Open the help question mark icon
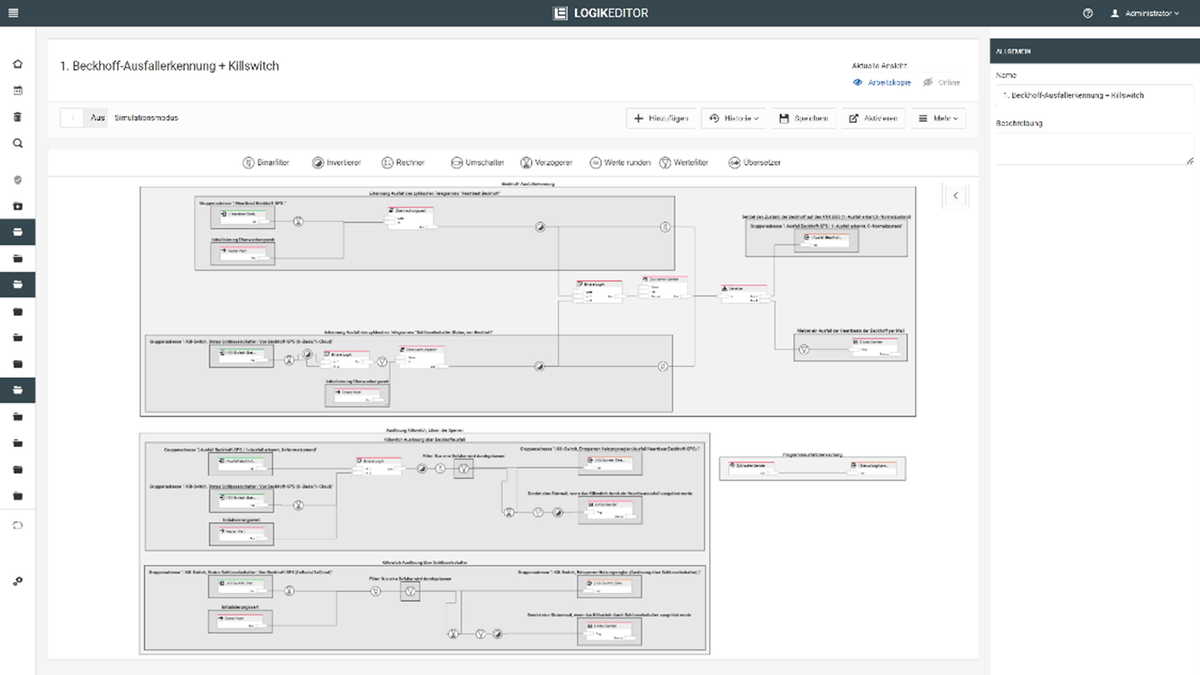The height and width of the screenshot is (675, 1200). [x=1087, y=13]
